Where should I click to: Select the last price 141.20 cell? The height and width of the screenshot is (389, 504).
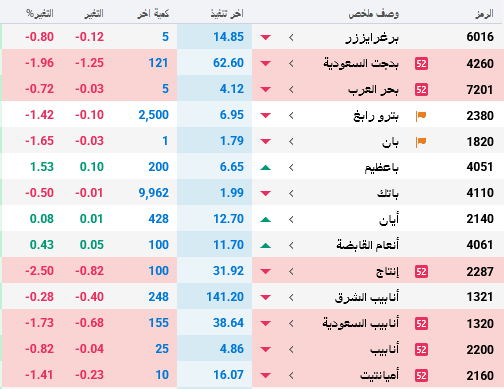(x=214, y=296)
